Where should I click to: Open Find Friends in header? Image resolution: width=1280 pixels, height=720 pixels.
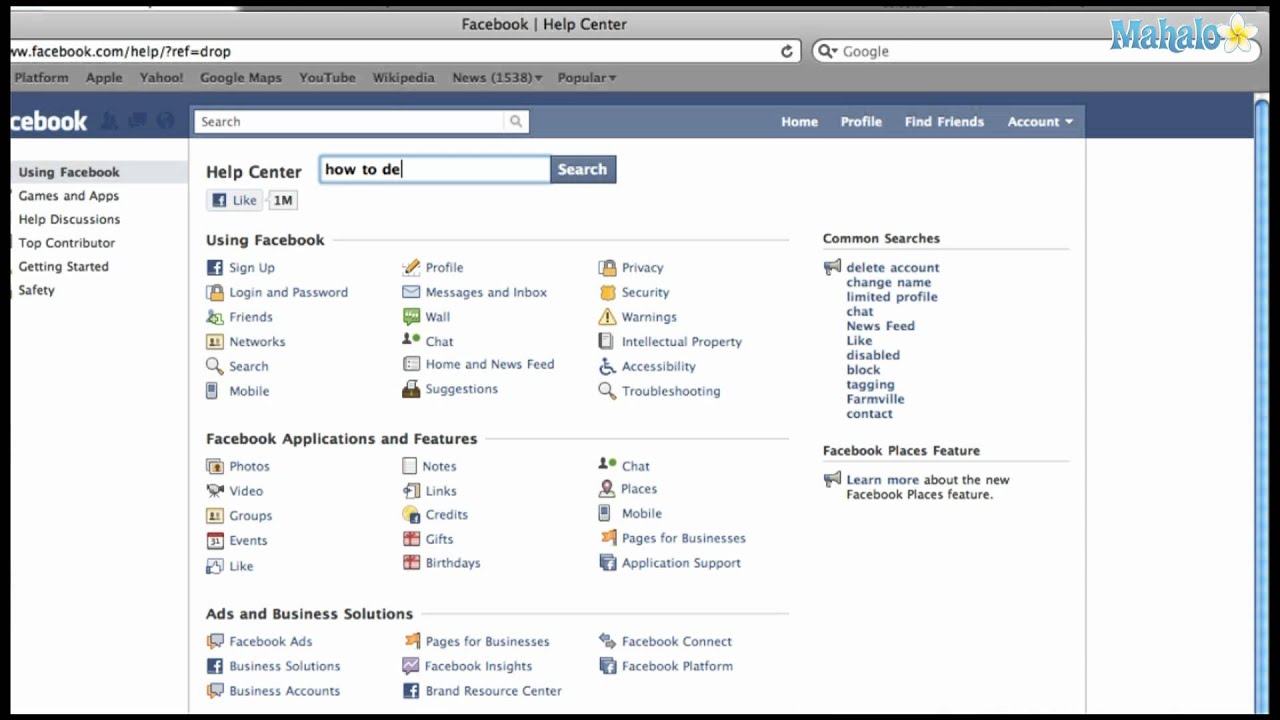944,121
